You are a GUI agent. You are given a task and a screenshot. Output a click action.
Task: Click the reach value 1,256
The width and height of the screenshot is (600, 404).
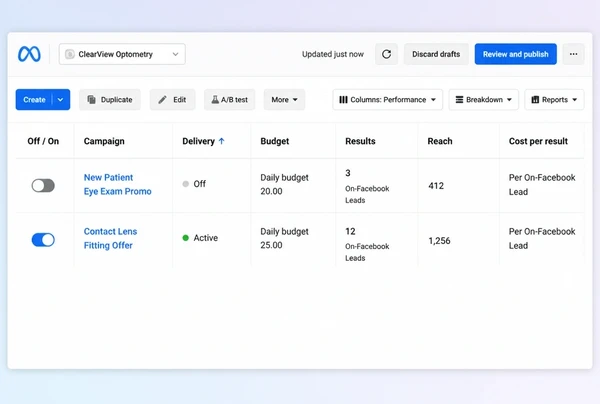(439, 241)
